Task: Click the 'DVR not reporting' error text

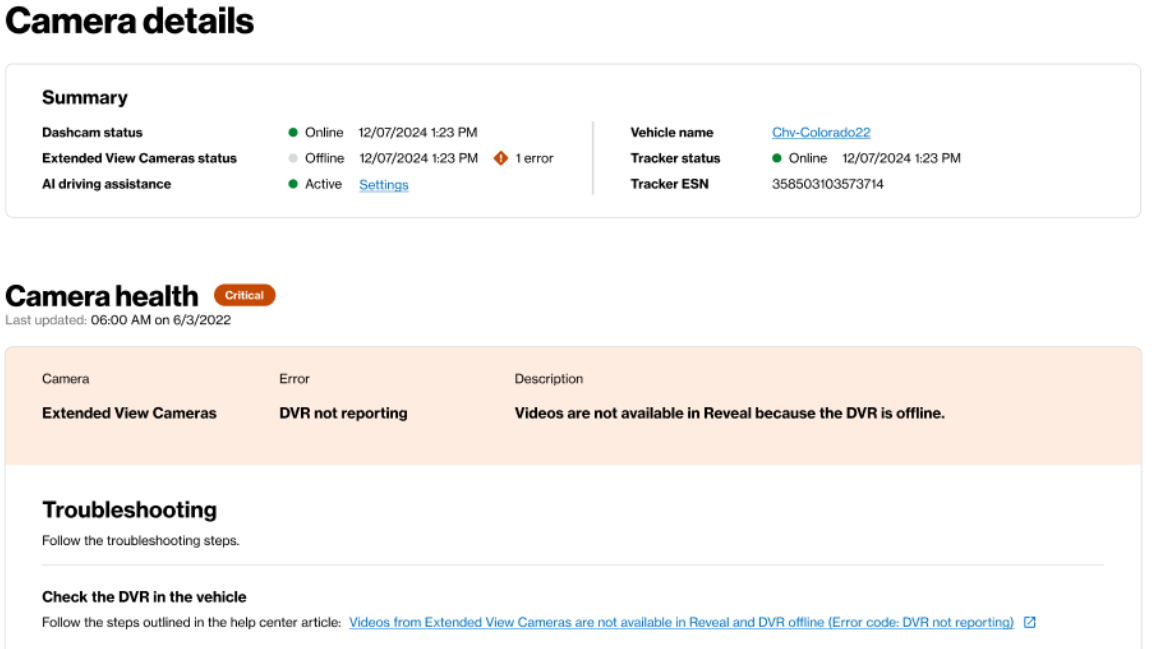Action: pyautogui.click(x=343, y=414)
